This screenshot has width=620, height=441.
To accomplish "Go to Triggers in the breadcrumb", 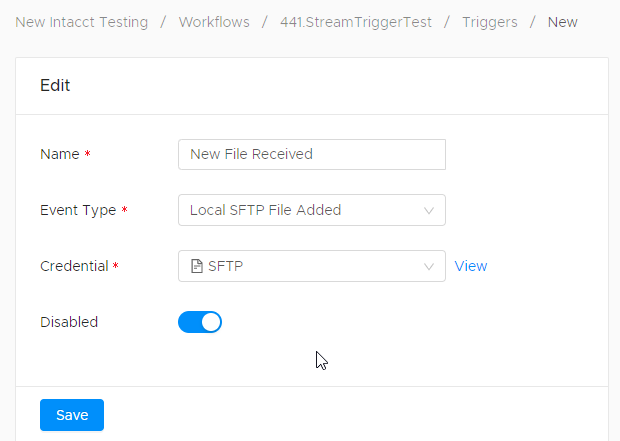I will [490, 22].
